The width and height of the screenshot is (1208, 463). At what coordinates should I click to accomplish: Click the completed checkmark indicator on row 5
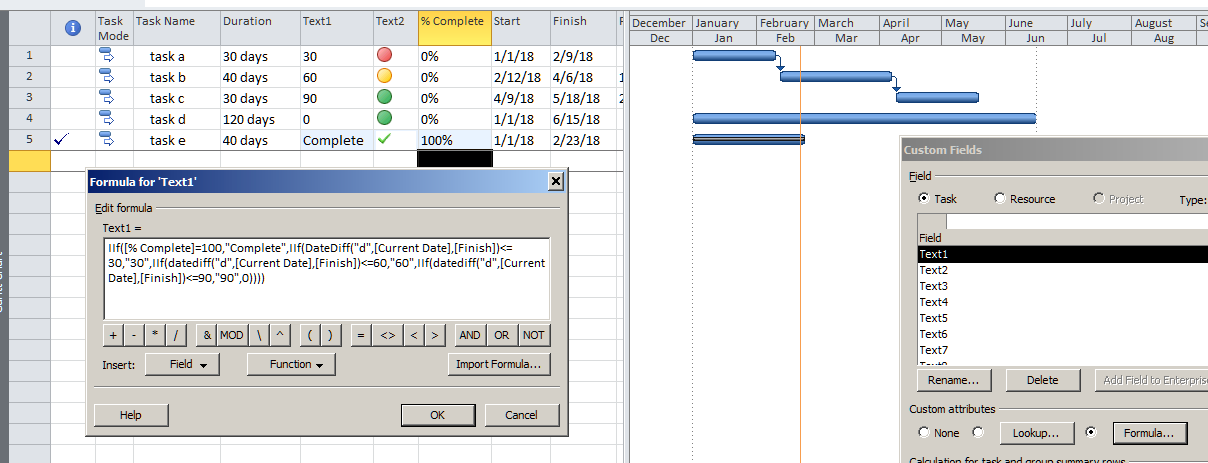[x=61, y=140]
